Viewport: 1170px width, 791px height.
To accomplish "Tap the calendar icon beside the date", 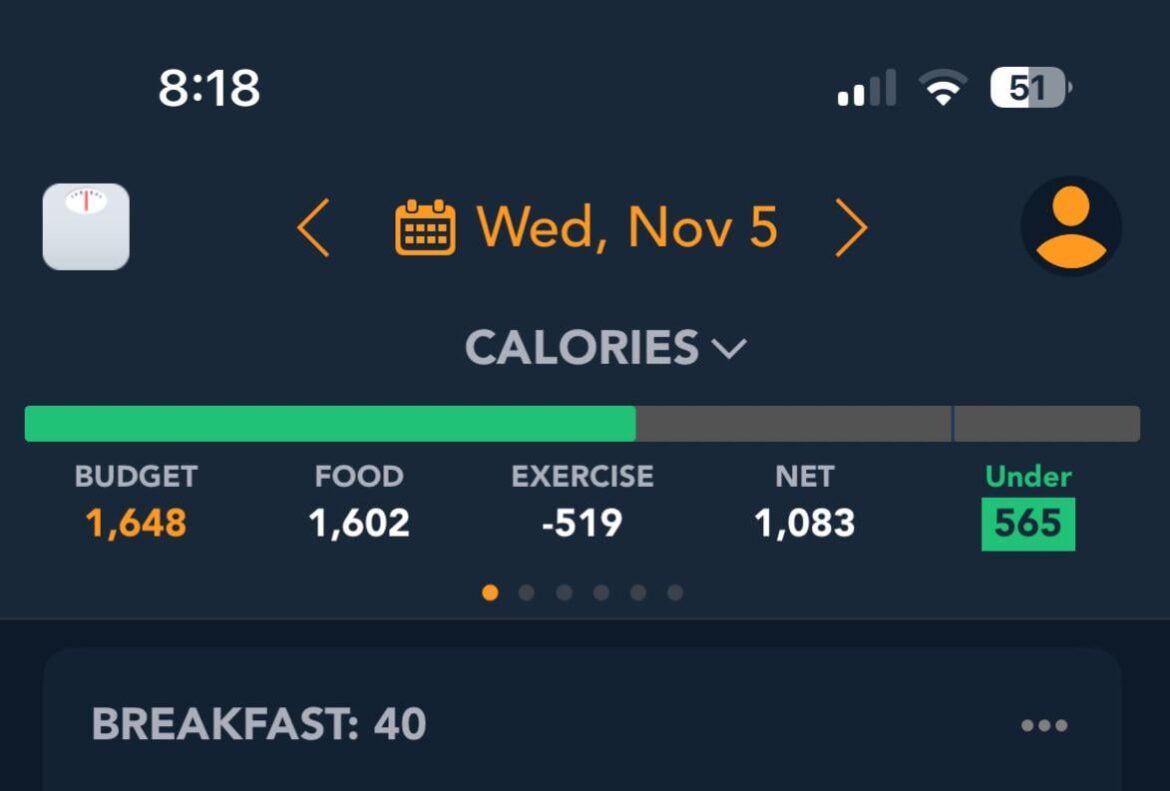I will tap(424, 227).
